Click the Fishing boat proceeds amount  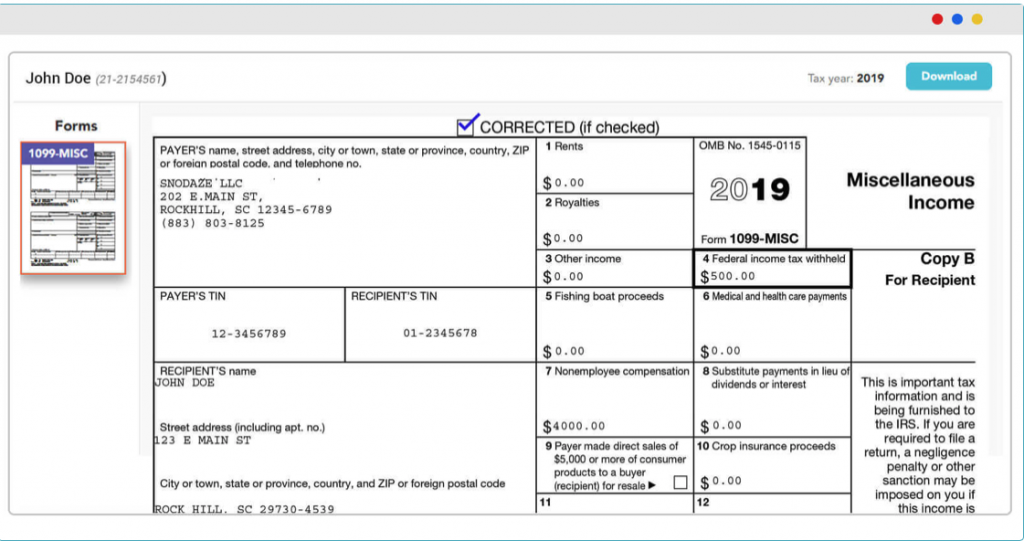[564, 352]
